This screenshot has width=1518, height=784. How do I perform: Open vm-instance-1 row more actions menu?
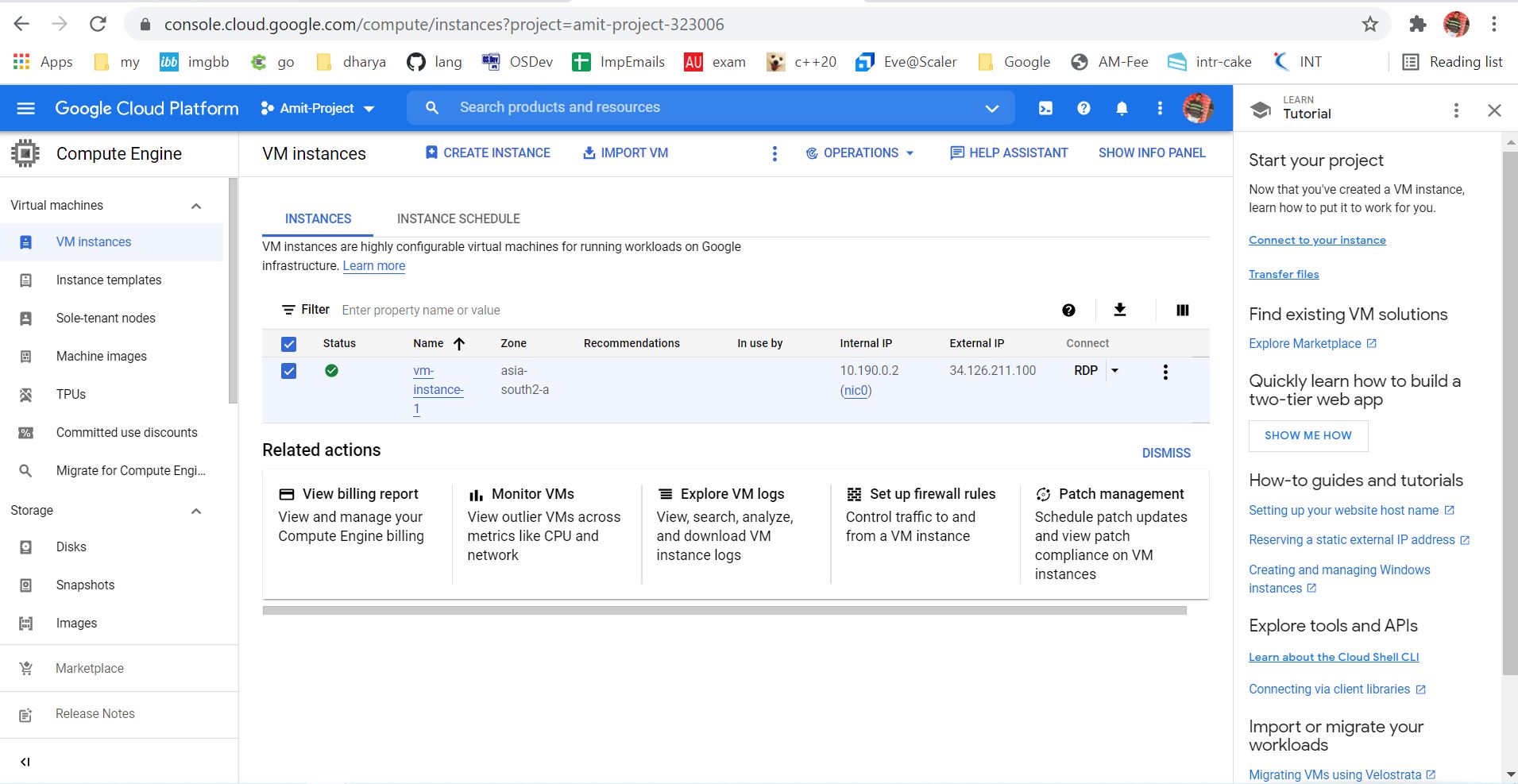click(x=1165, y=372)
